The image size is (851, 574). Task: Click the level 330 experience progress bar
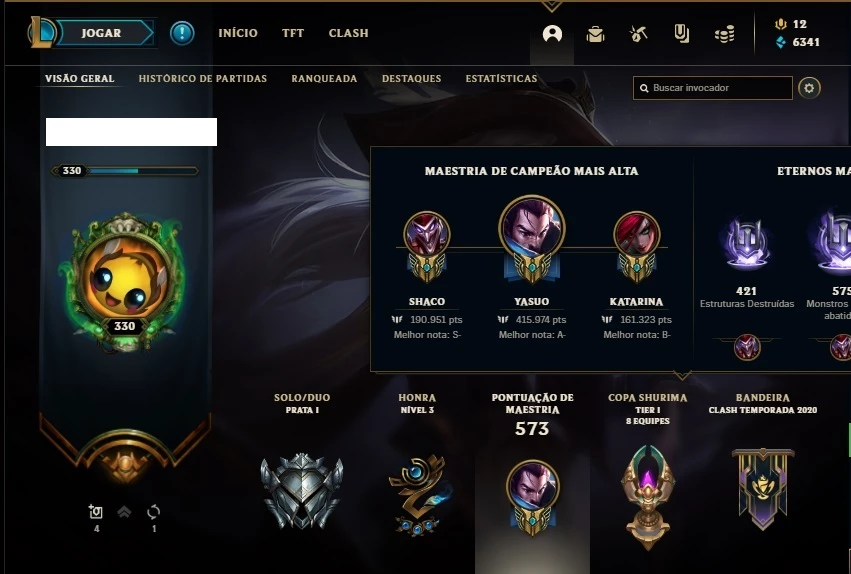pyautogui.click(x=125, y=171)
